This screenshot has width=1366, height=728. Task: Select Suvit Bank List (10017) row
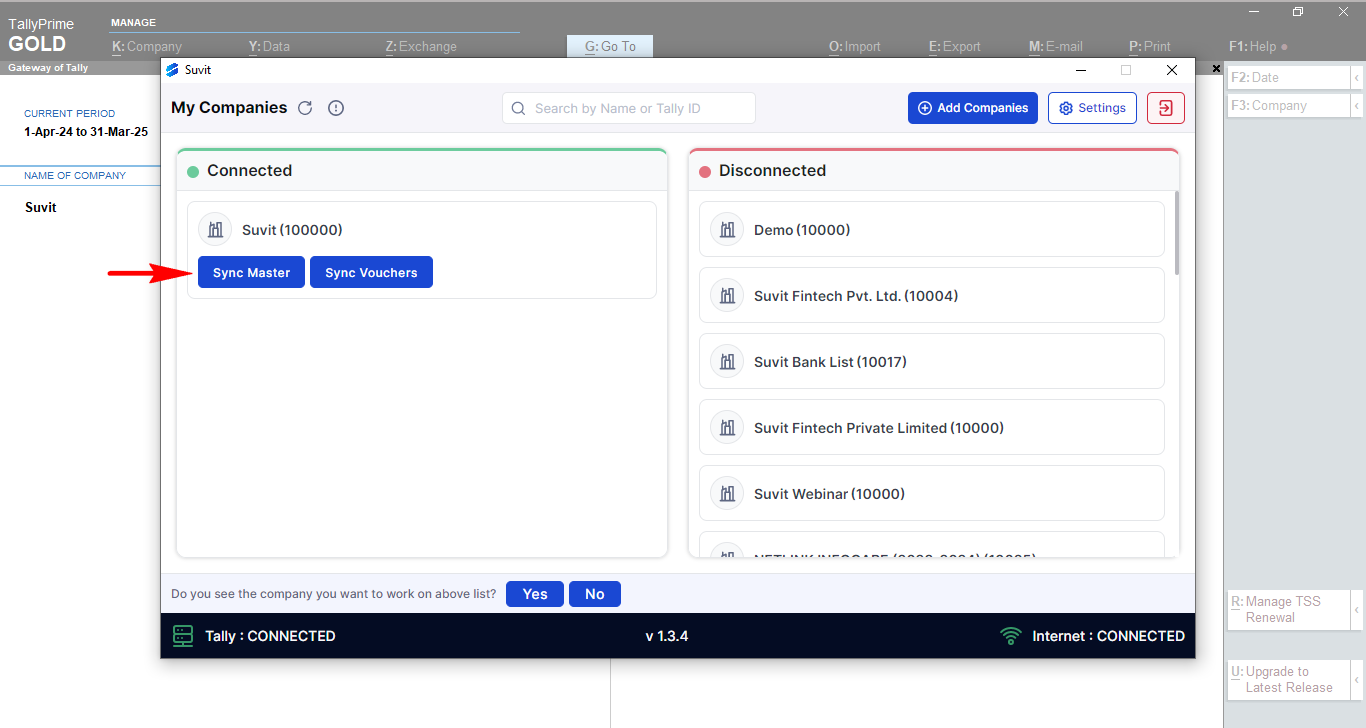pyautogui.click(x=932, y=362)
